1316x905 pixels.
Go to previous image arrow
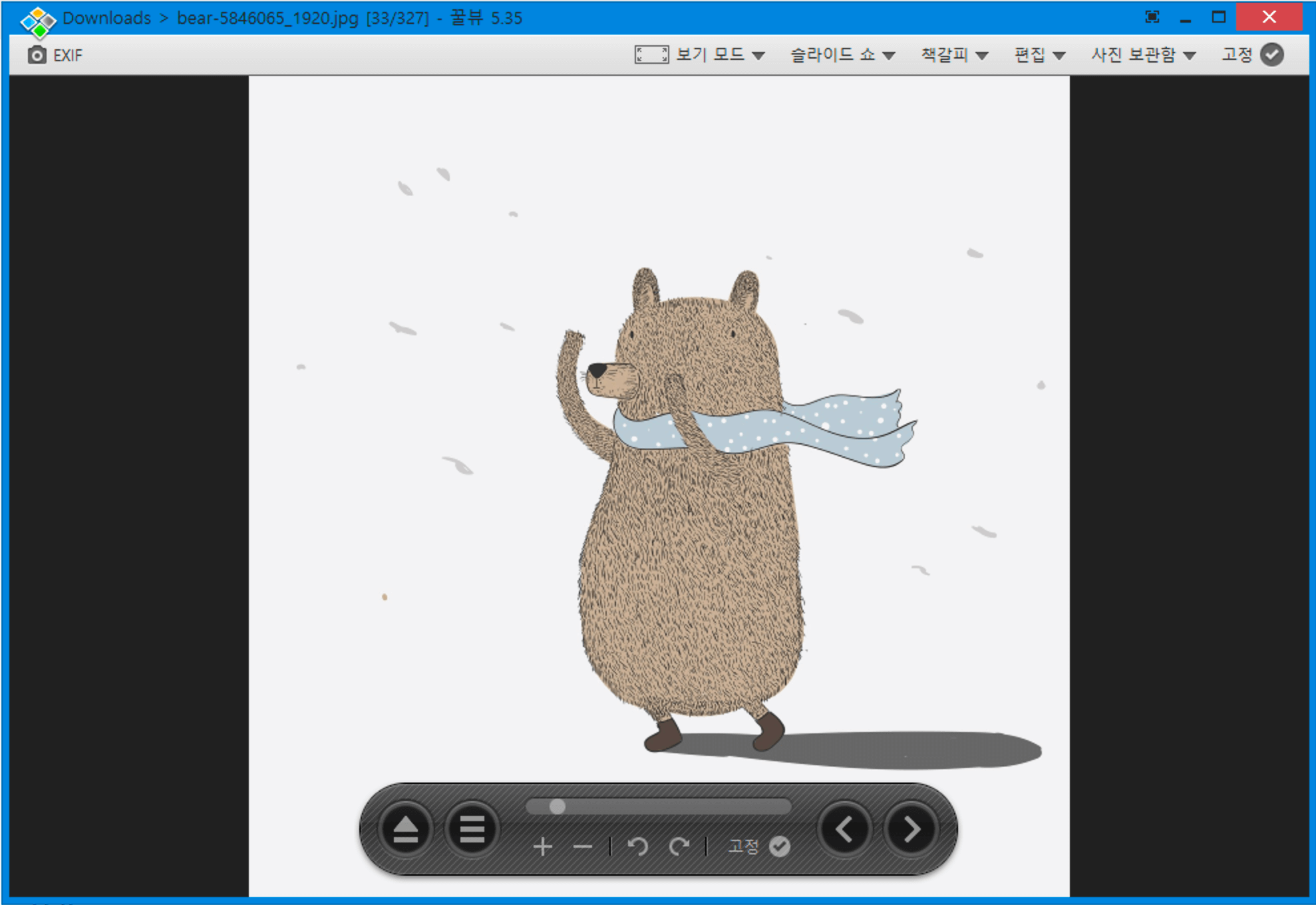[844, 829]
